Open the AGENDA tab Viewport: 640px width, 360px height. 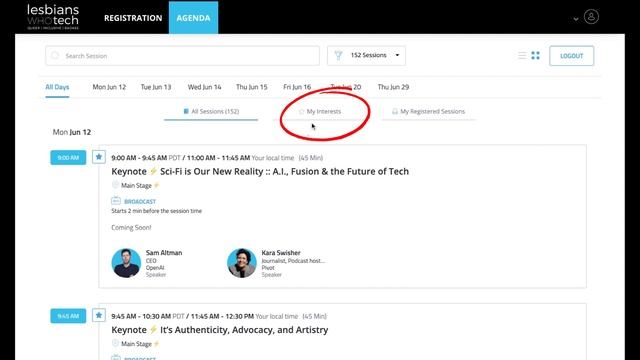click(193, 18)
